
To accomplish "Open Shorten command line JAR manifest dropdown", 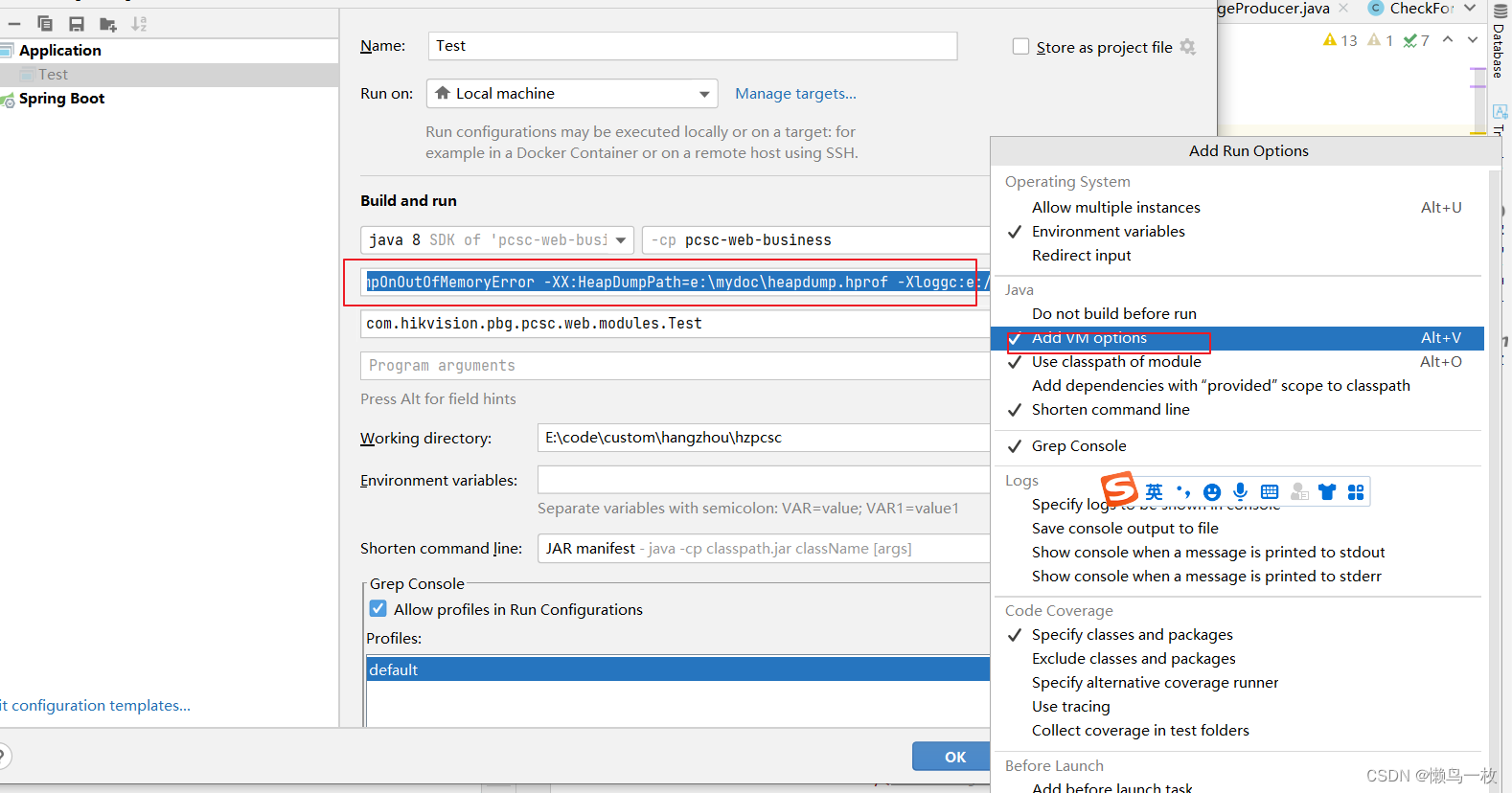I will (764, 549).
